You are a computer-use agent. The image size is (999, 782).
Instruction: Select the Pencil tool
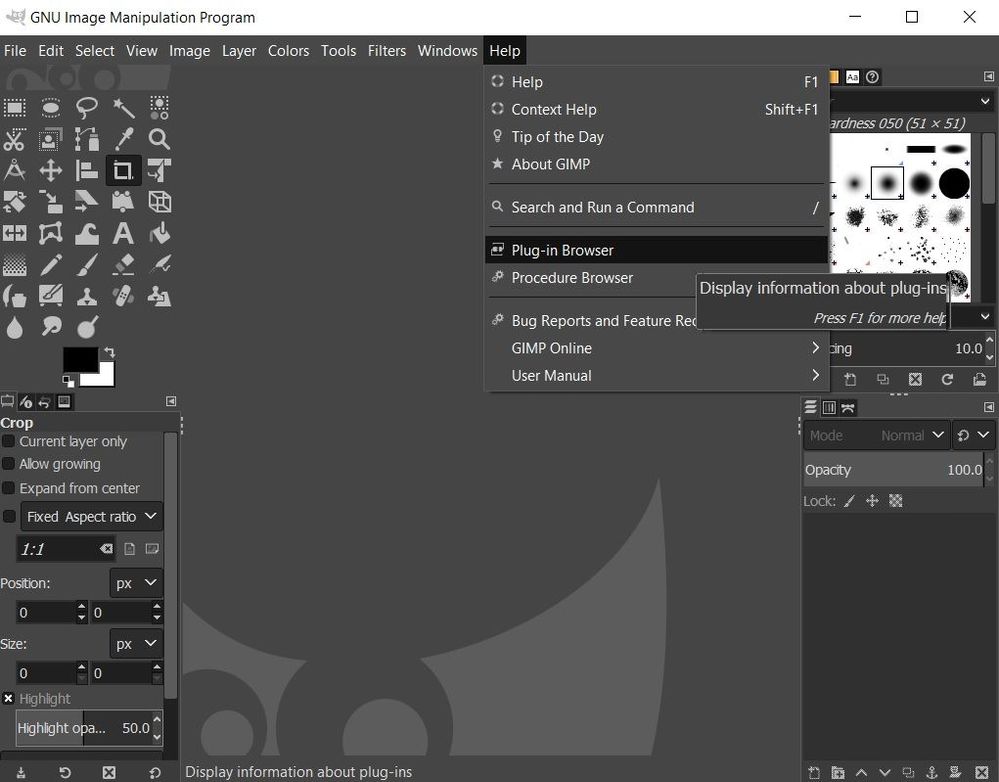(51, 264)
